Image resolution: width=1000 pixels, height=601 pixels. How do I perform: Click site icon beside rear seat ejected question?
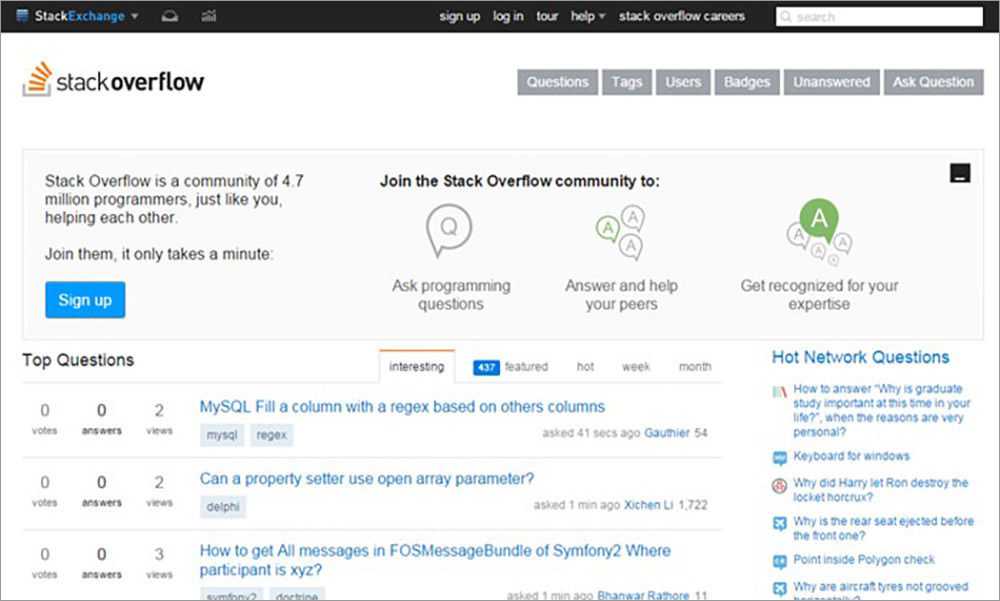pyautogui.click(x=779, y=524)
